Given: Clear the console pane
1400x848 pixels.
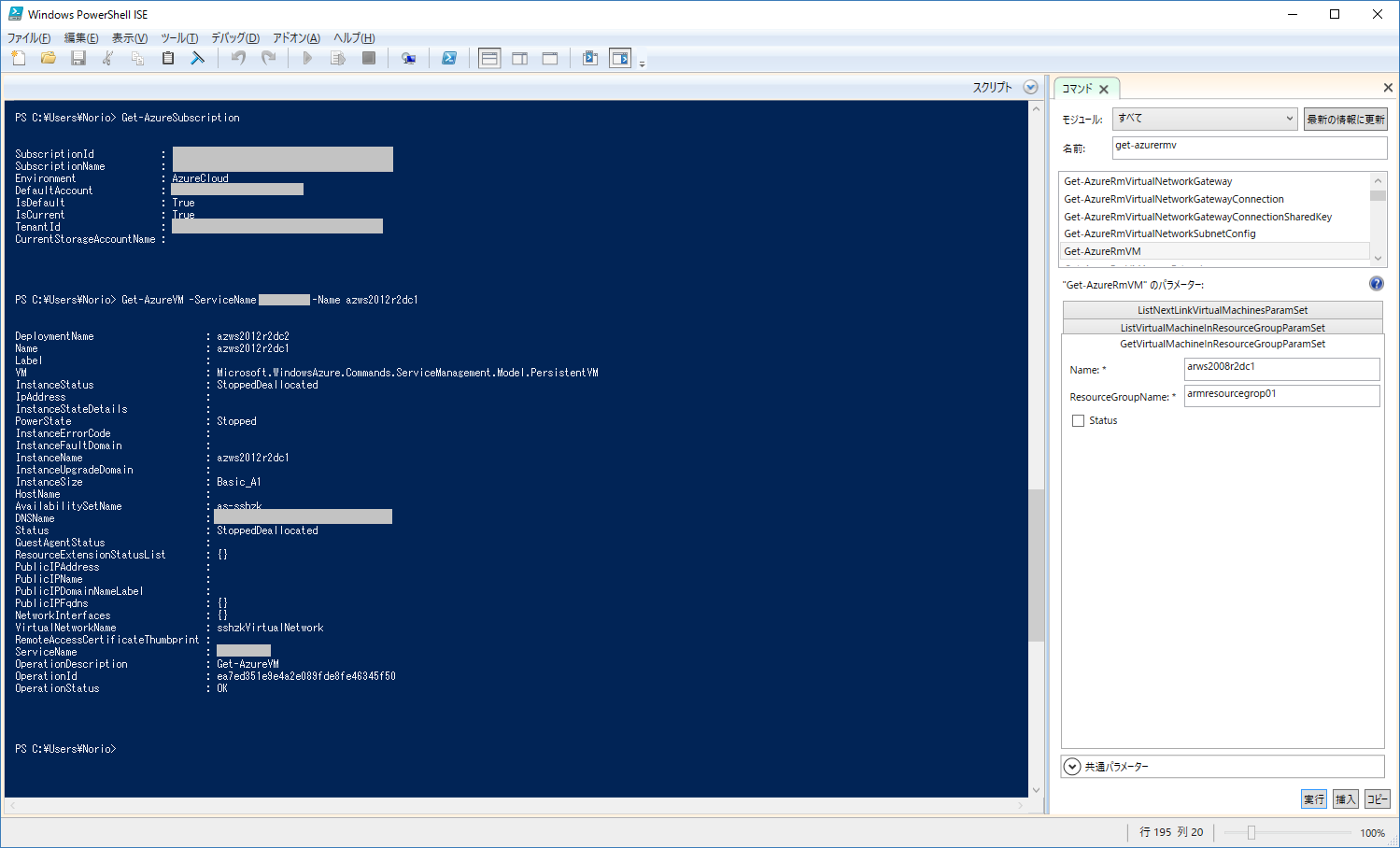Looking at the screenshot, I should click(198, 58).
